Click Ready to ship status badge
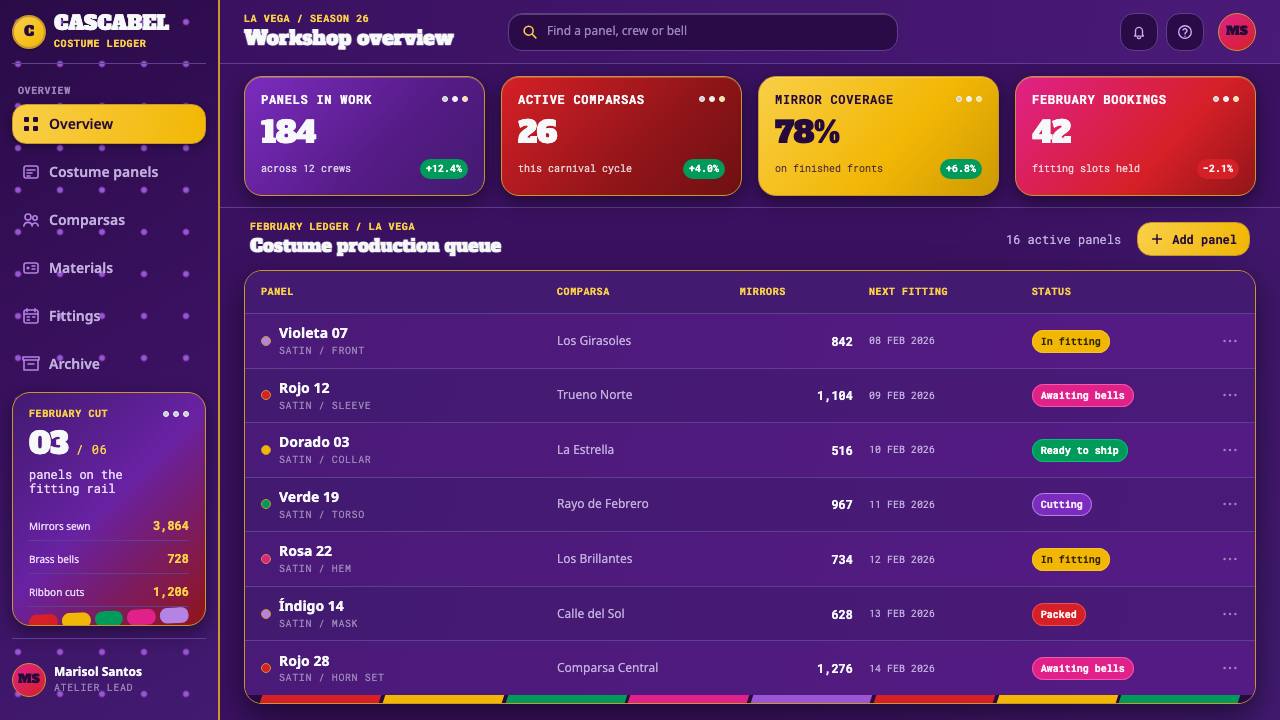The image size is (1280, 720). (x=1079, y=450)
